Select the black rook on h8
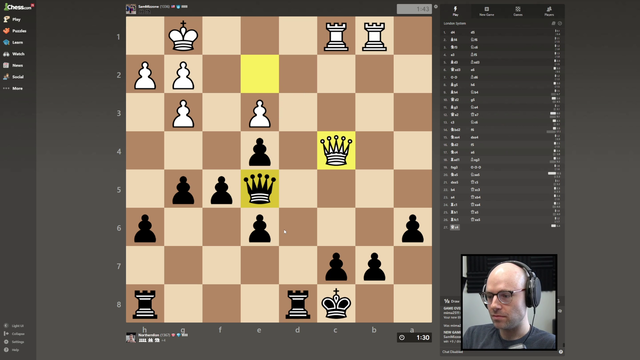Viewport: 640px width, 360px height. point(145,304)
